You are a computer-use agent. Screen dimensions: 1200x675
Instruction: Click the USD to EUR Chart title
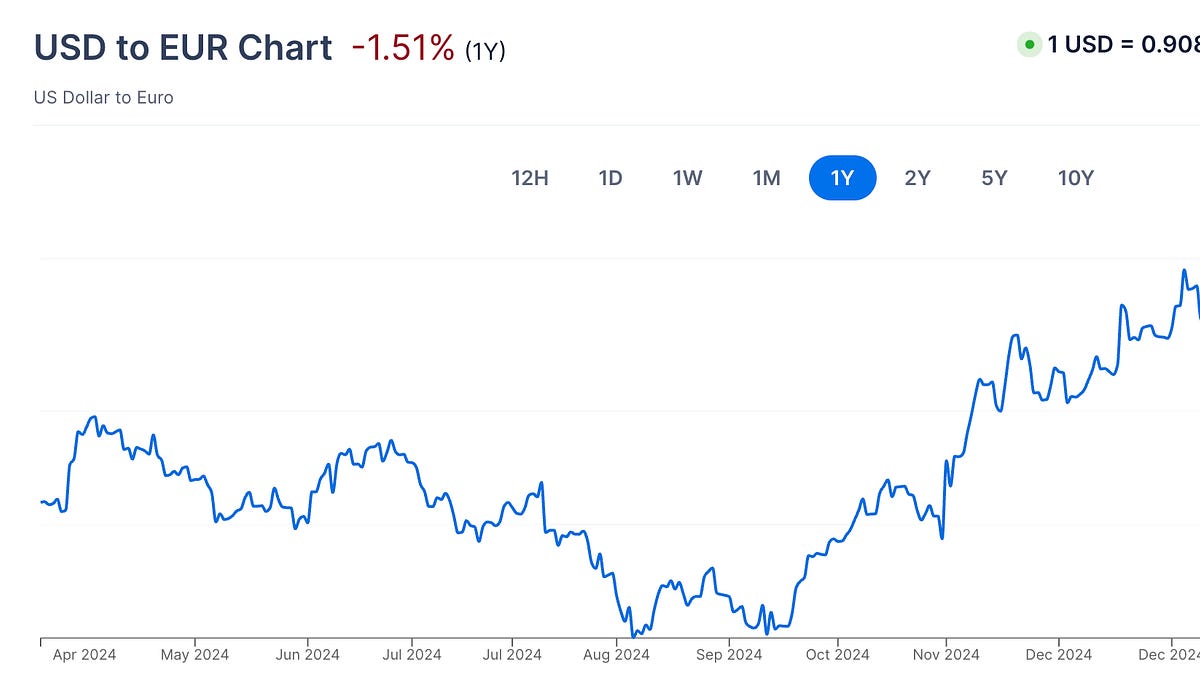183,46
